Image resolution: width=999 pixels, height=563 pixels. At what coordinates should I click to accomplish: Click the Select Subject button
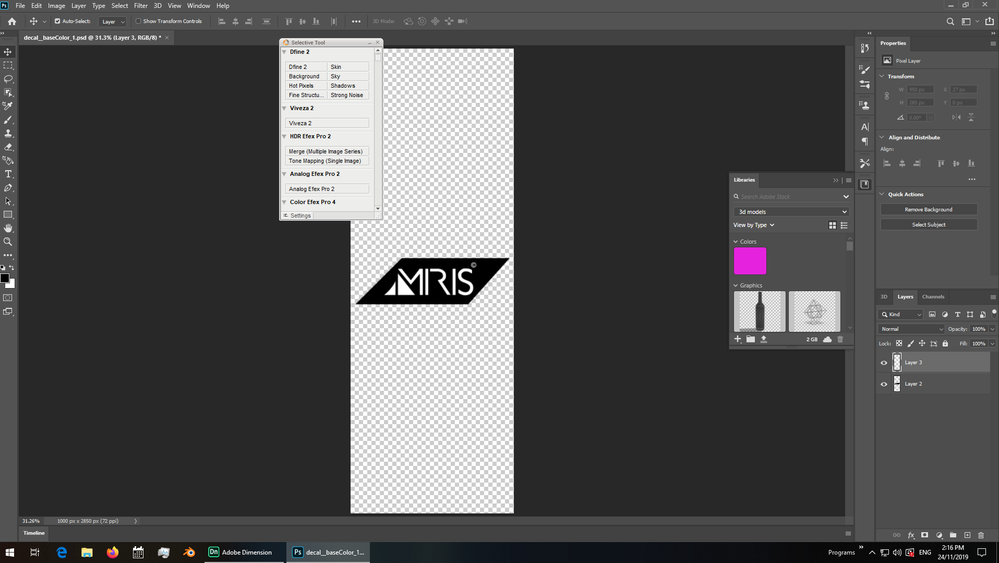(x=928, y=225)
